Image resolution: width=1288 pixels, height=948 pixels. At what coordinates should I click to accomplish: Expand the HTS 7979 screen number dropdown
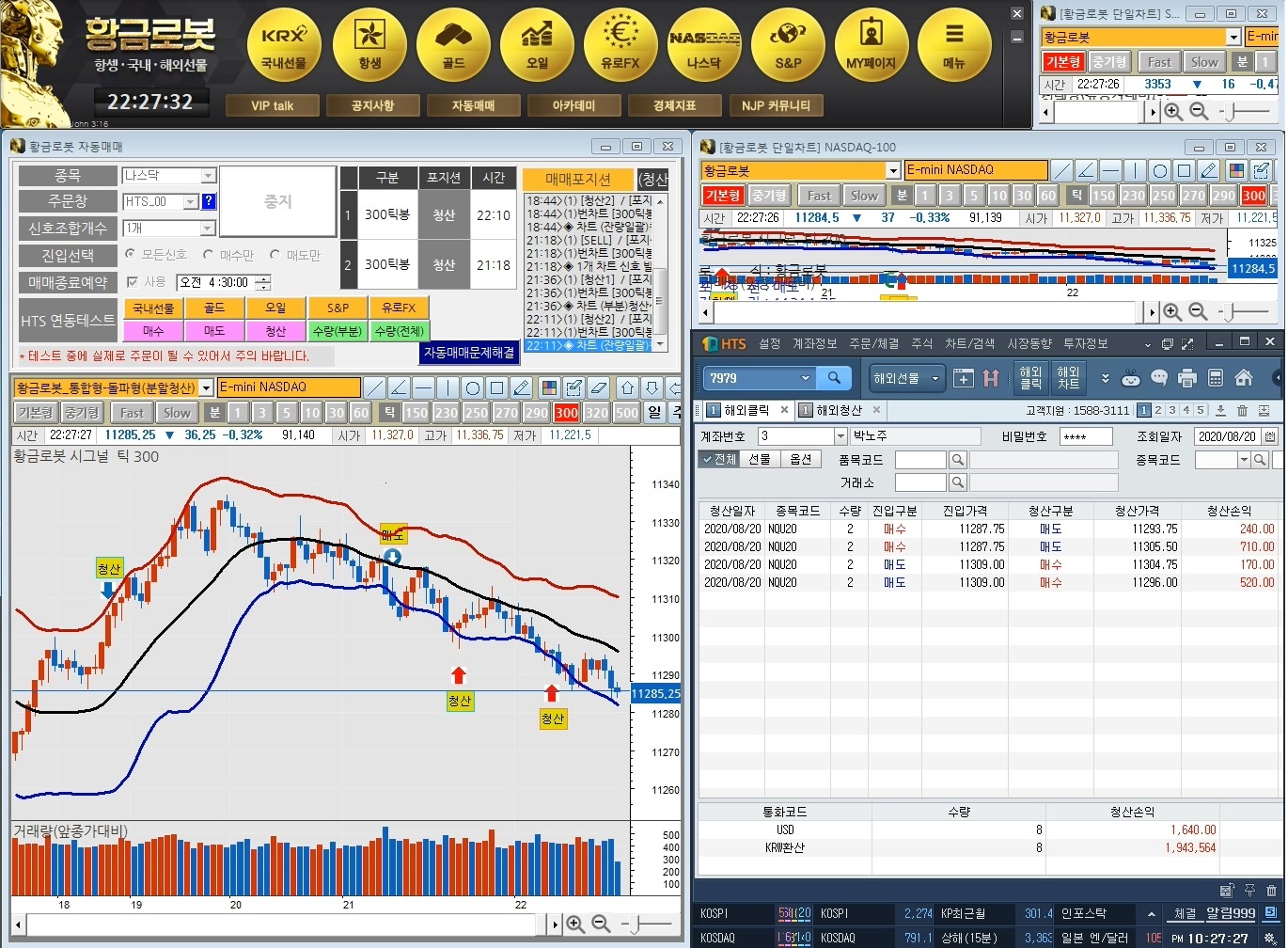tap(805, 378)
